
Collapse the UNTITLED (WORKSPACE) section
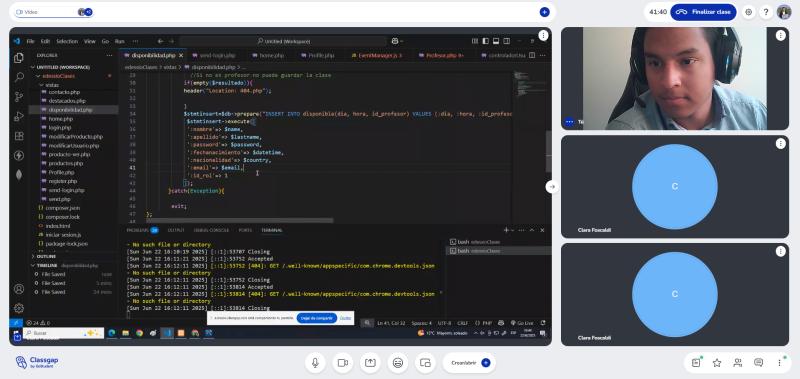(63, 67)
